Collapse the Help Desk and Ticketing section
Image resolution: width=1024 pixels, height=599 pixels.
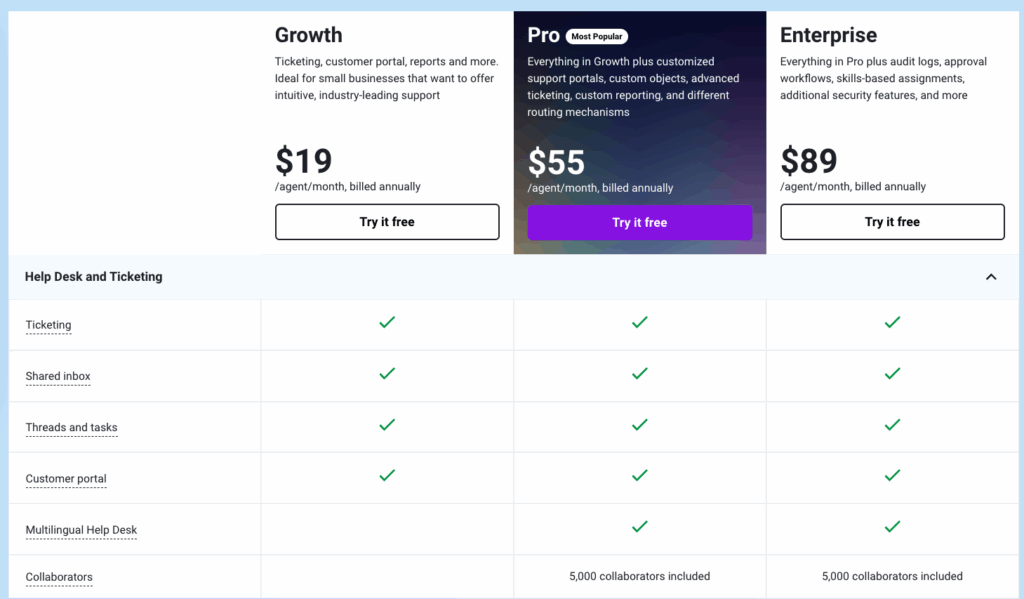tap(991, 277)
